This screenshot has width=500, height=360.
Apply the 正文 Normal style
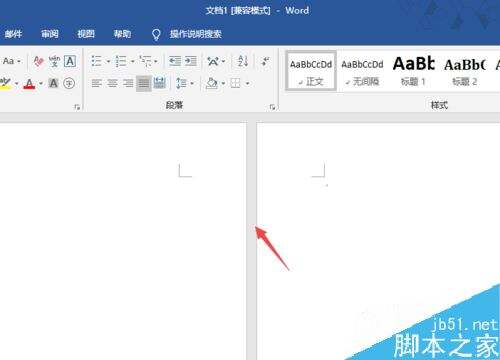[x=311, y=71]
